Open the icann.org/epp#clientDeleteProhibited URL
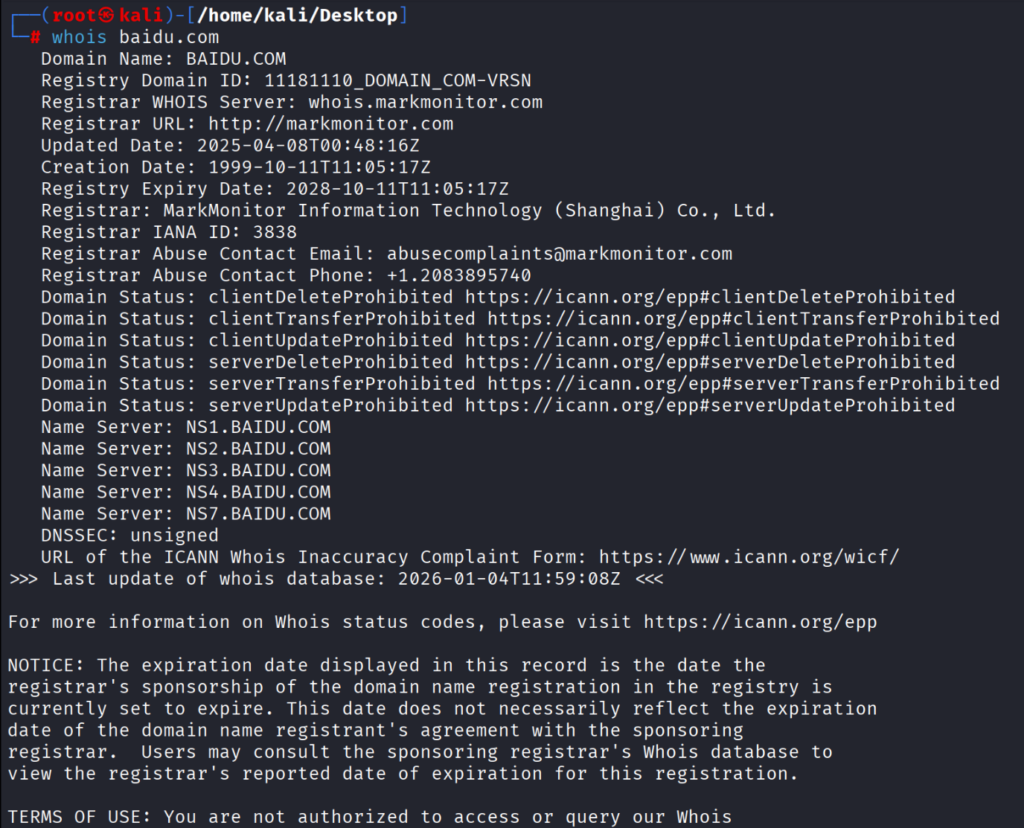This screenshot has width=1024, height=828. point(710,297)
